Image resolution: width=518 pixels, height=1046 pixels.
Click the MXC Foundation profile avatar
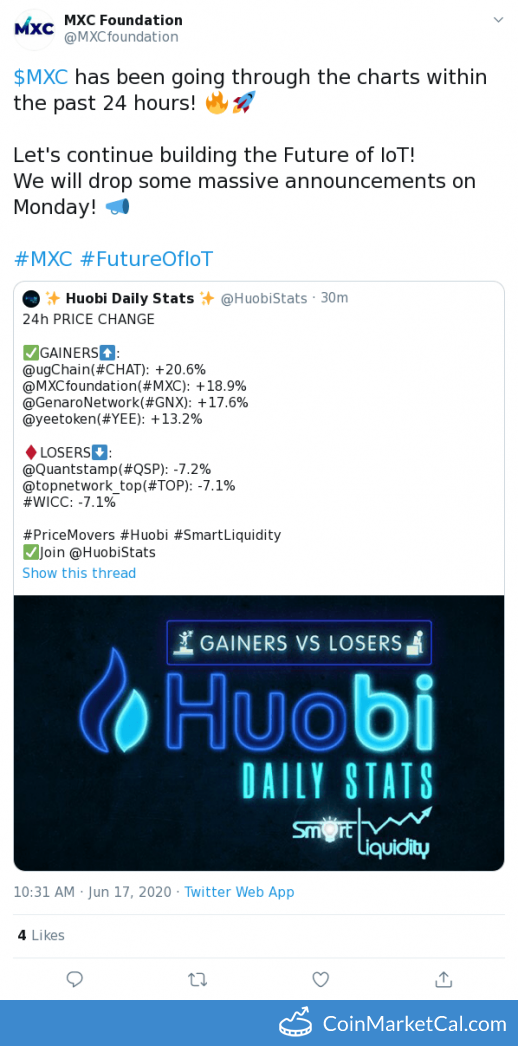tap(34, 29)
